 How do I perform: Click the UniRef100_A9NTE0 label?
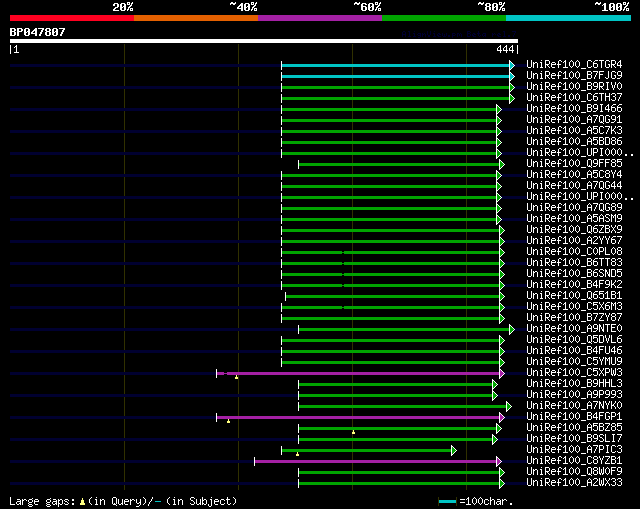tap(574, 329)
